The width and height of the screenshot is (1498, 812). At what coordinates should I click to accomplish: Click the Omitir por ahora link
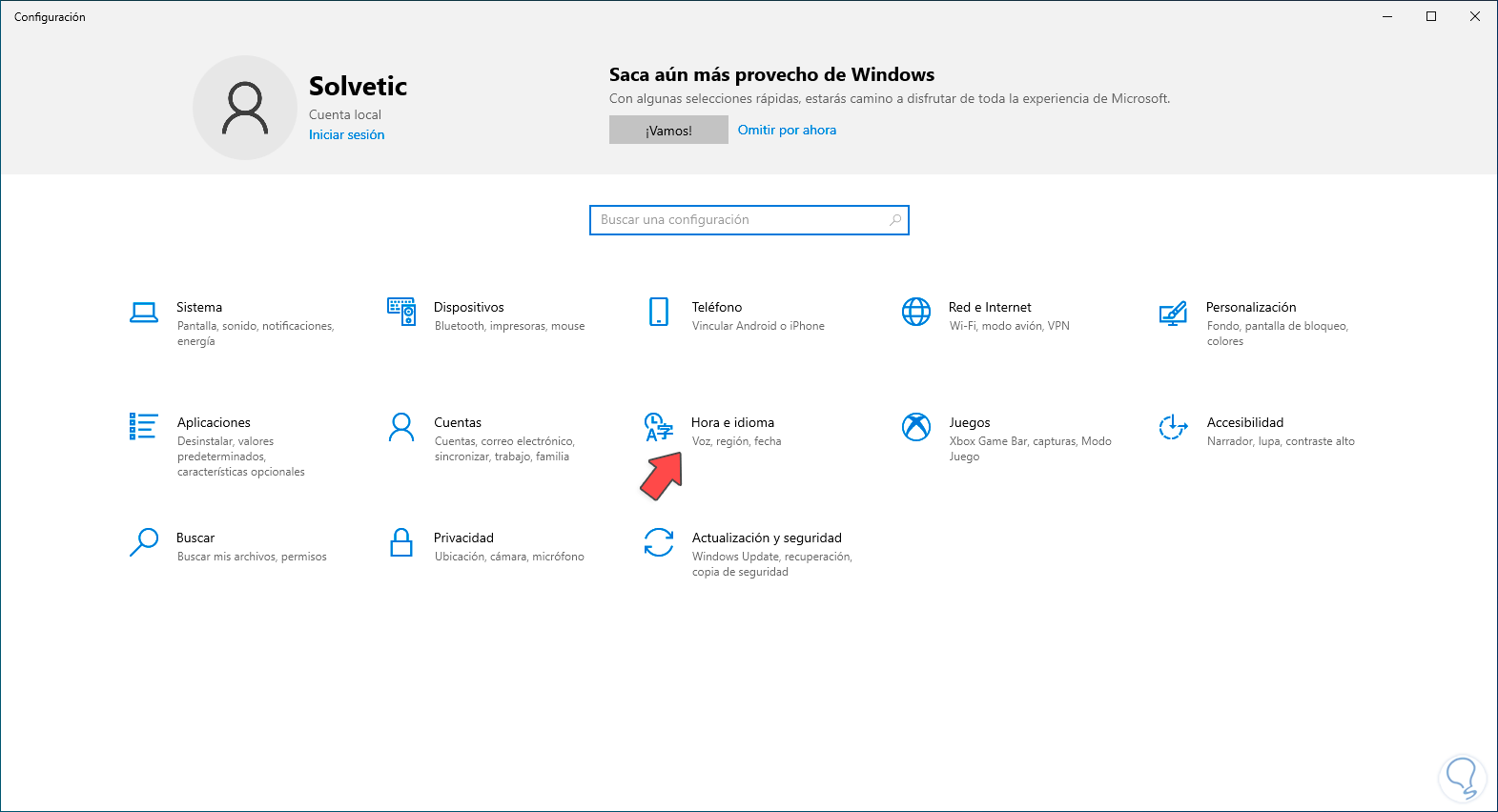click(x=787, y=131)
